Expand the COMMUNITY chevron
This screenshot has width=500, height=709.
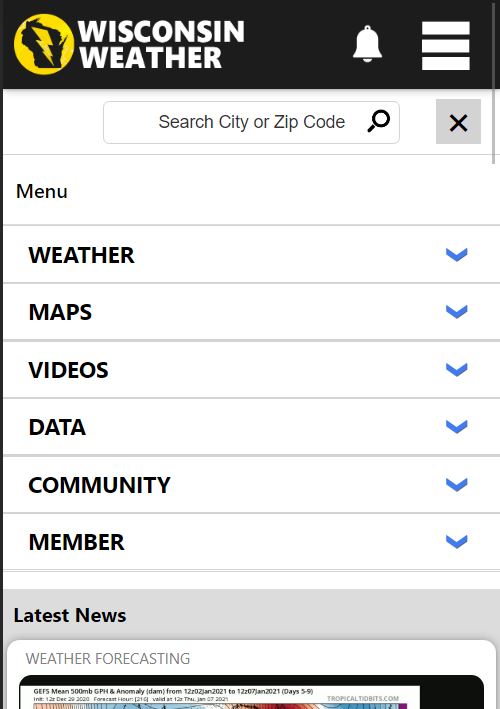[x=457, y=484]
